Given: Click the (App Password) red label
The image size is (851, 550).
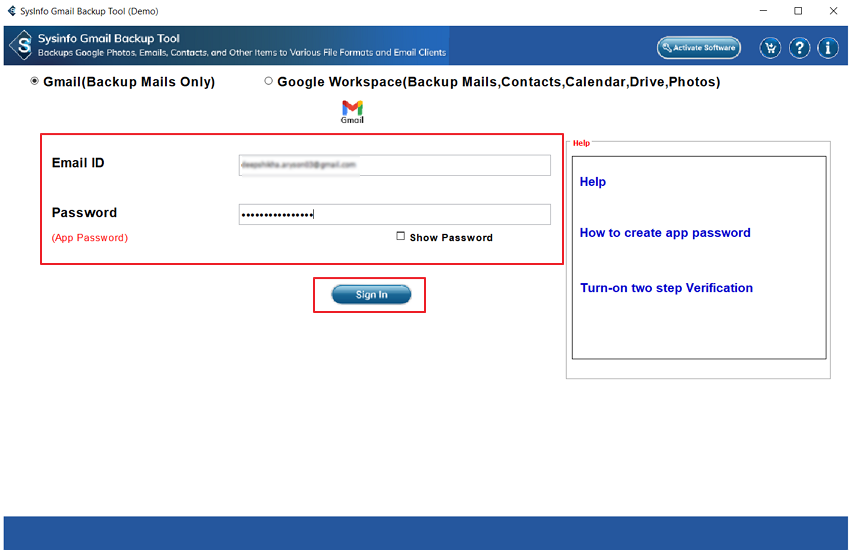Looking at the screenshot, I should [x=90, y=238].
